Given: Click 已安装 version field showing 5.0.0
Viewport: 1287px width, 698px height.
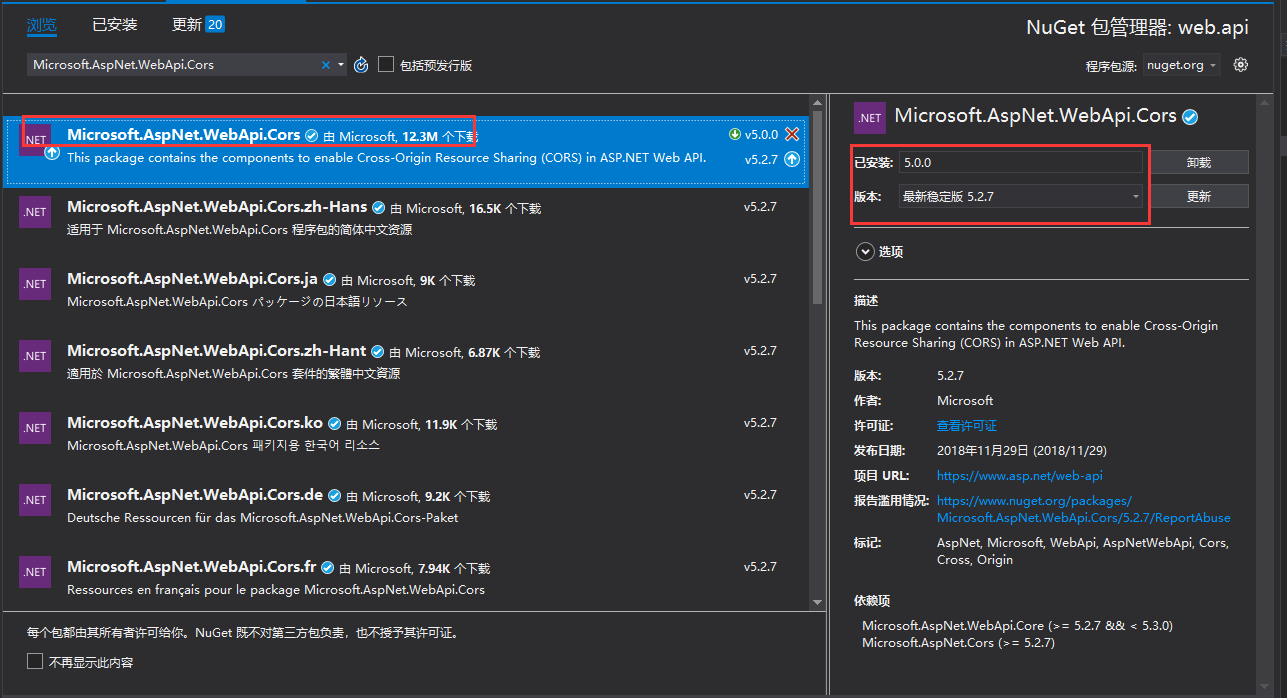Looking at the screenshot, I should pyautogui.click(x=1020, y=162).
